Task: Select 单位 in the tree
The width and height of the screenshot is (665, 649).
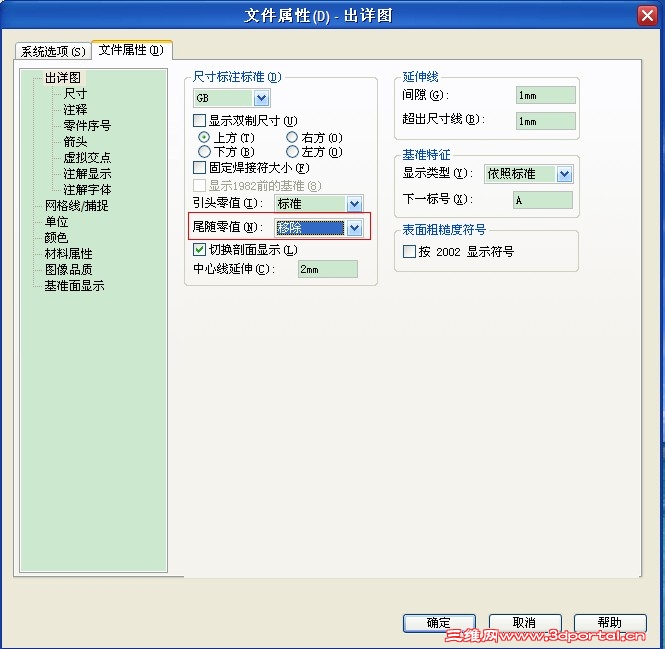Action: pyautogui.click(x=56, y=222)
